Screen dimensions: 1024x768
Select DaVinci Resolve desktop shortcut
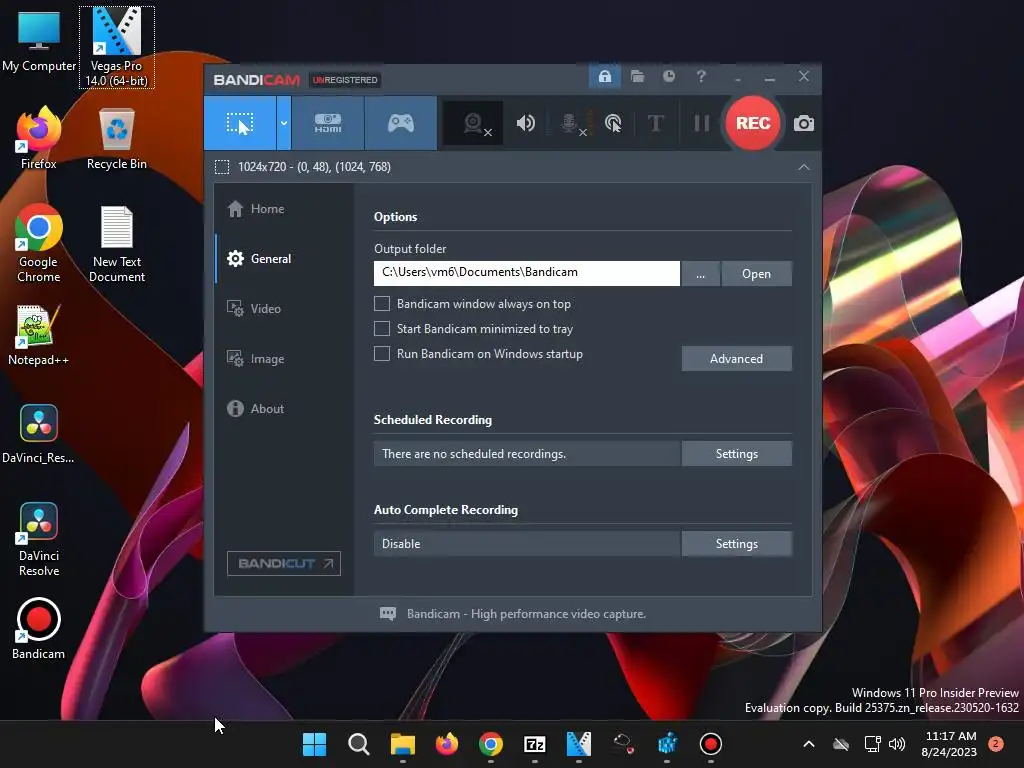click(39, 539)
